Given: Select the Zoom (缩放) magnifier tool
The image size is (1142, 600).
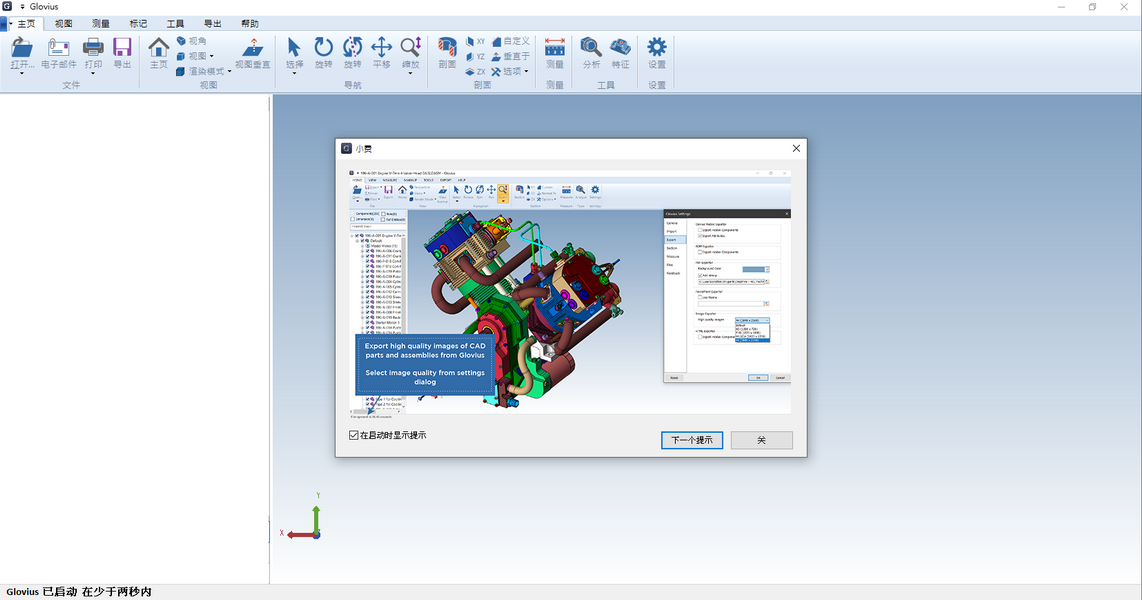Looking at the screenshot, I should coord(411,47).
